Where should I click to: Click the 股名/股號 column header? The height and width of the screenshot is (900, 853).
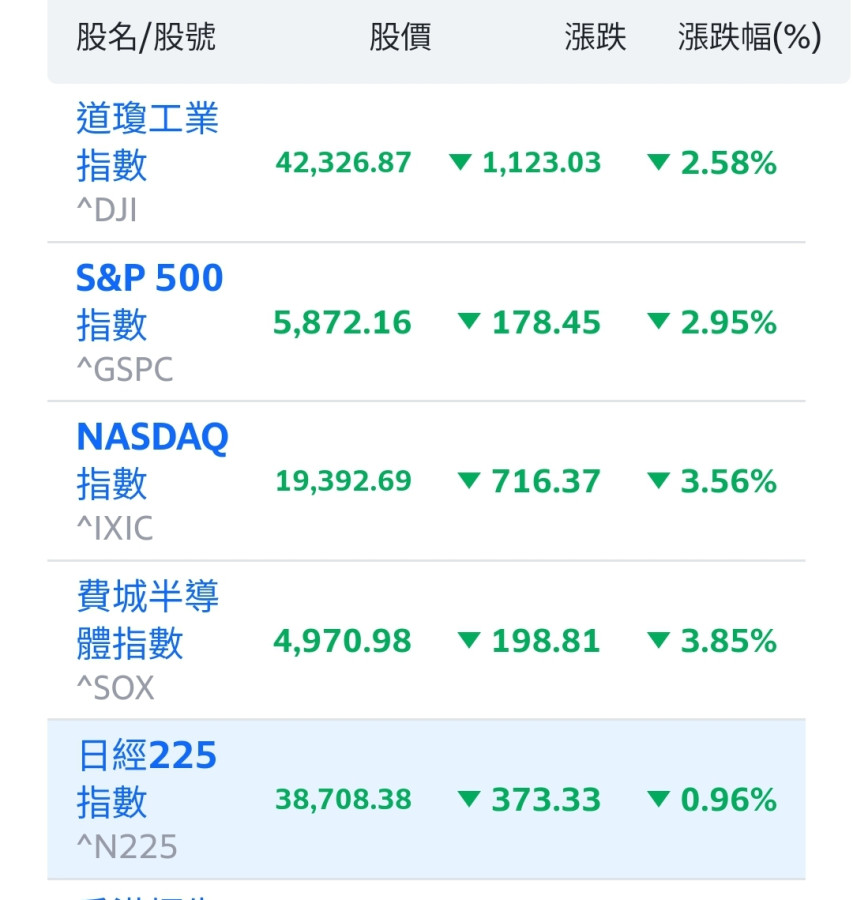tap(146, 38)
